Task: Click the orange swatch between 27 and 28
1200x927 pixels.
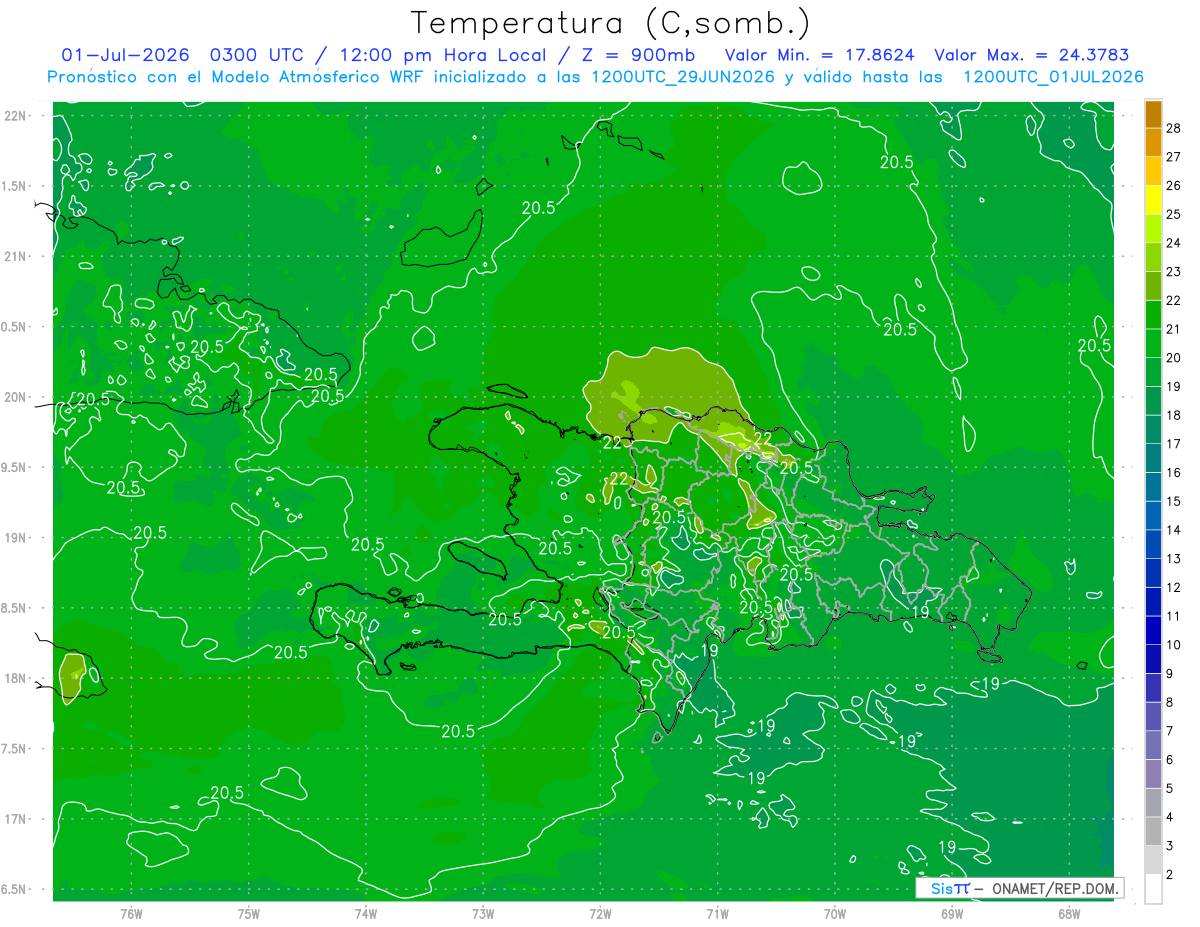Action: point(1153,142)
